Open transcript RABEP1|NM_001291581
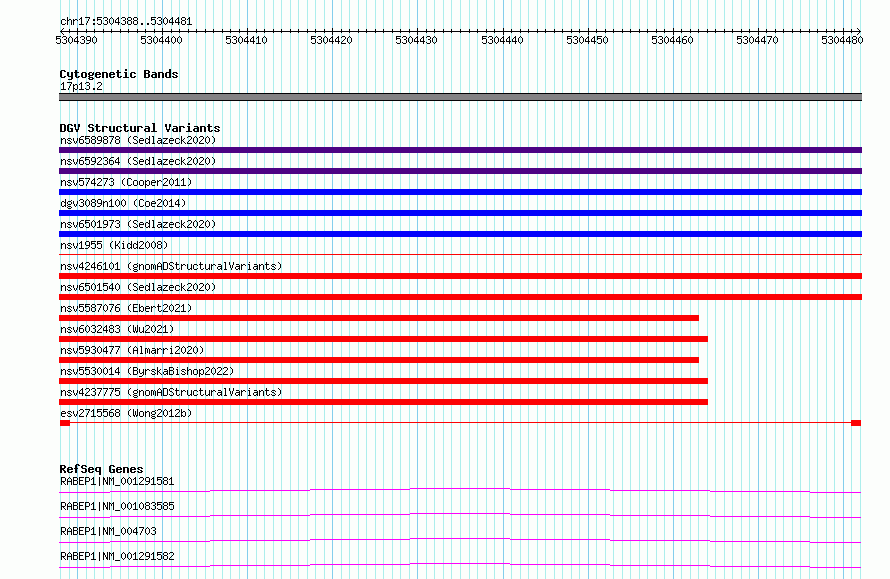This screenshot has height=579, width=890. point(117,481)
